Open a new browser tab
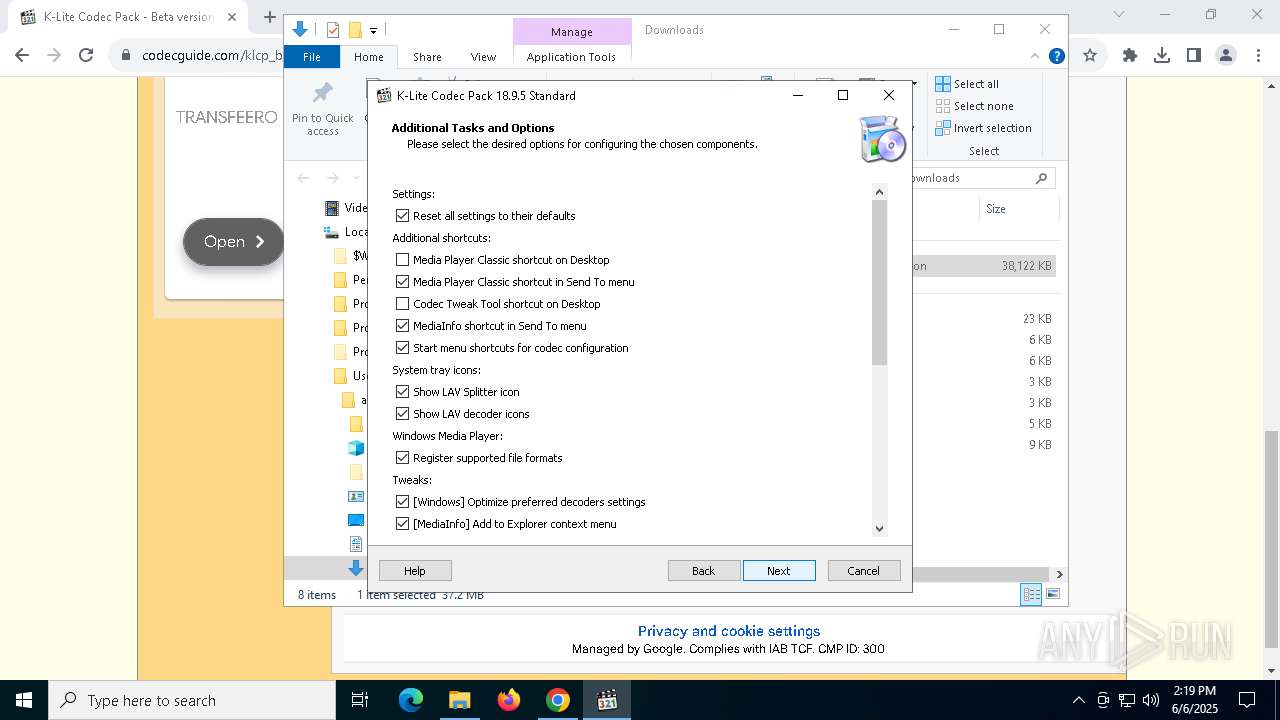Screen dimensions: 1280x720 269,16
